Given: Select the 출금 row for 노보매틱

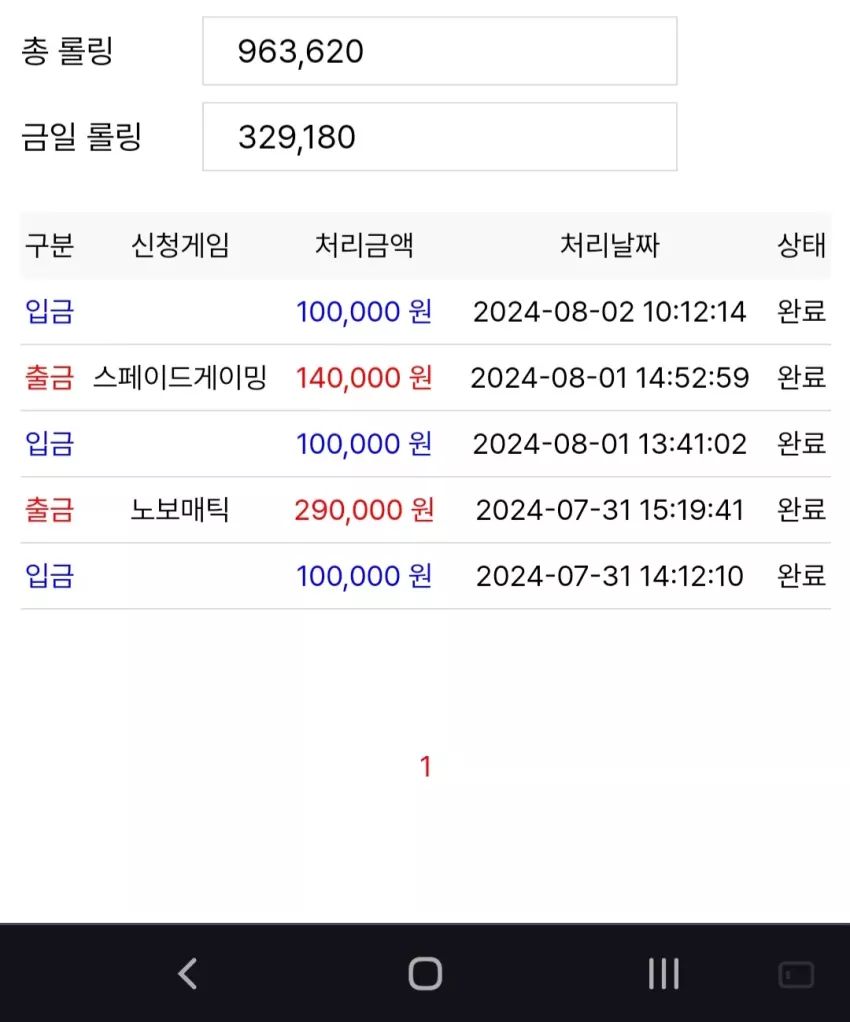Looking at the screenshot, I should click(425, 510).
